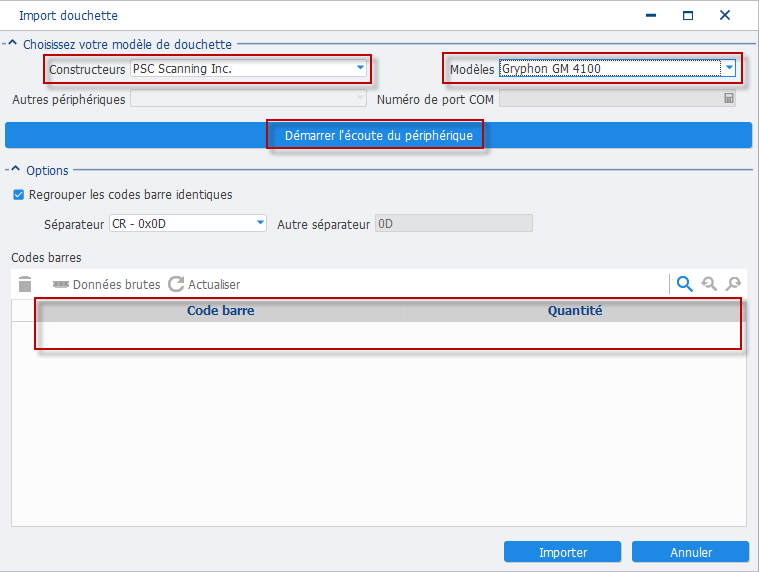Toggle Regrouper les codes barre identiques checkbox
This screenshot has height=572, width=759.
tap(18, 195)
